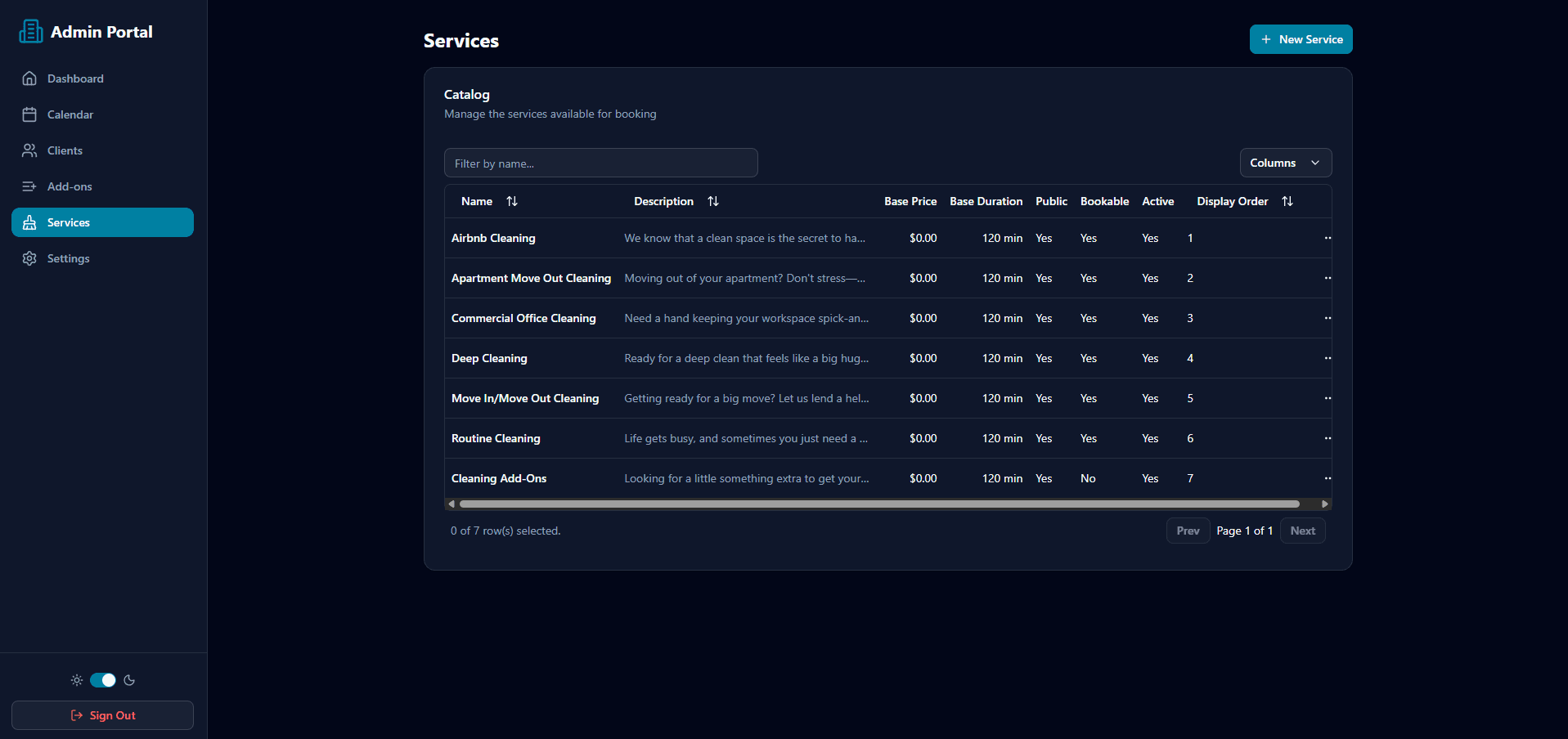This screenshot has width=1568, height=739.
Task: Open the actions menu for Airbnb Cleaning
Action: [1328, 238]
